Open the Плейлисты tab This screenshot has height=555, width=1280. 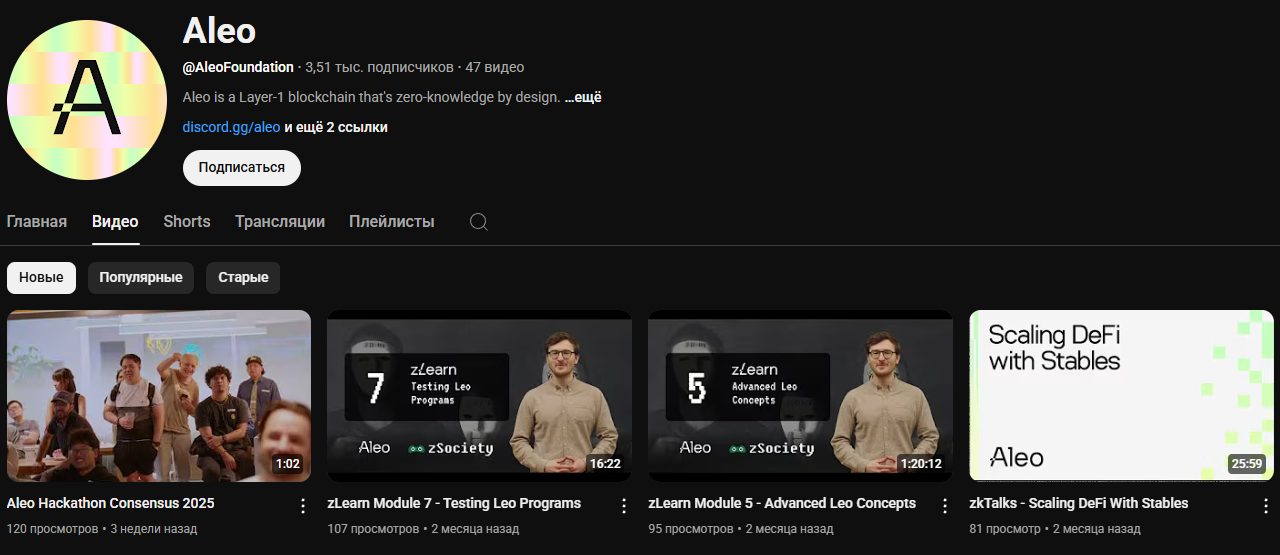392,222
